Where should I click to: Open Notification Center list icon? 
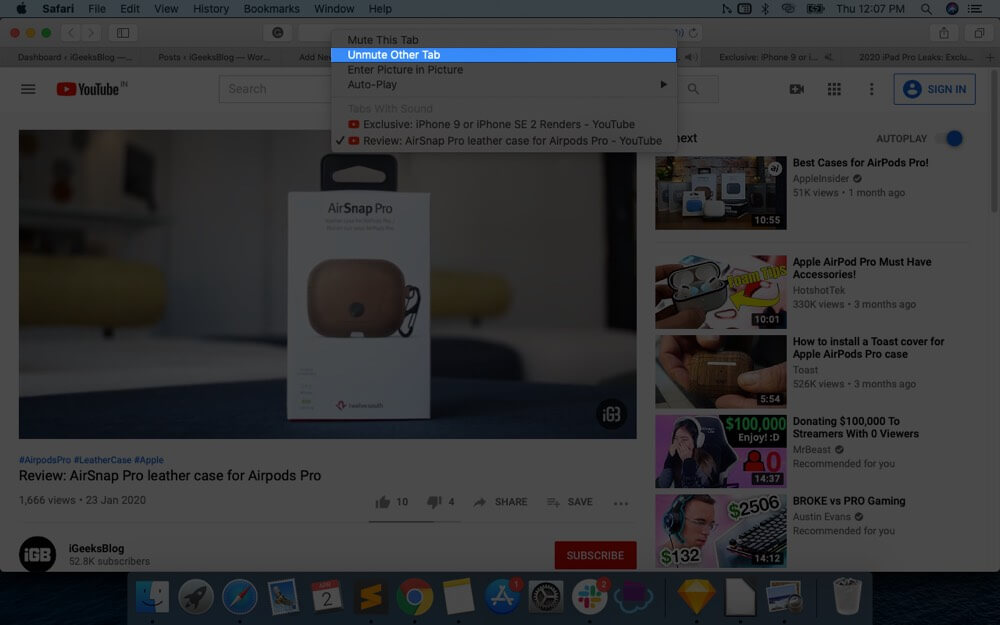974,9
